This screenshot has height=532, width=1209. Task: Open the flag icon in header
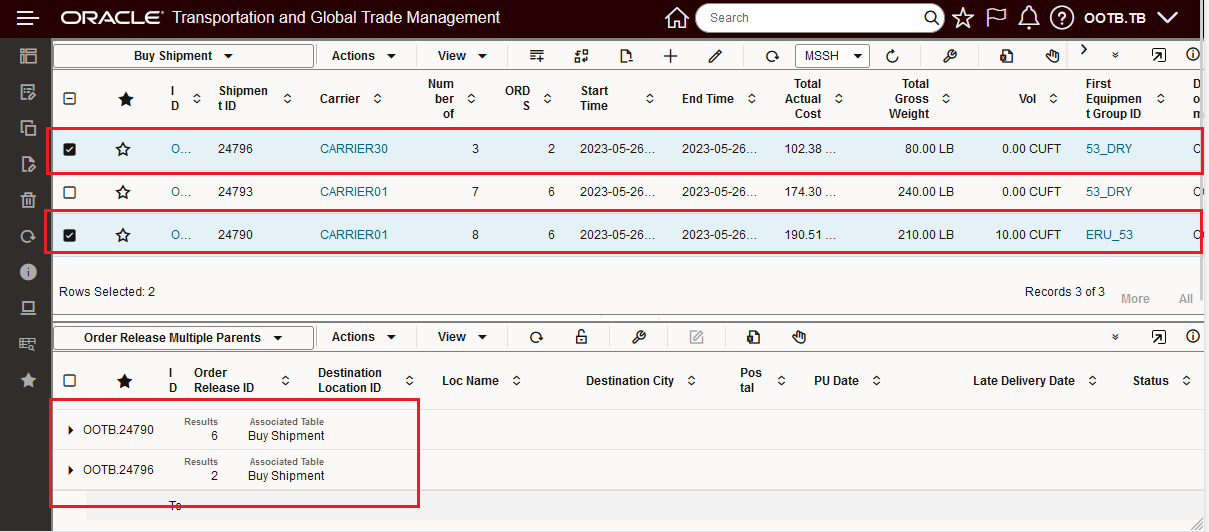point(996,18)
